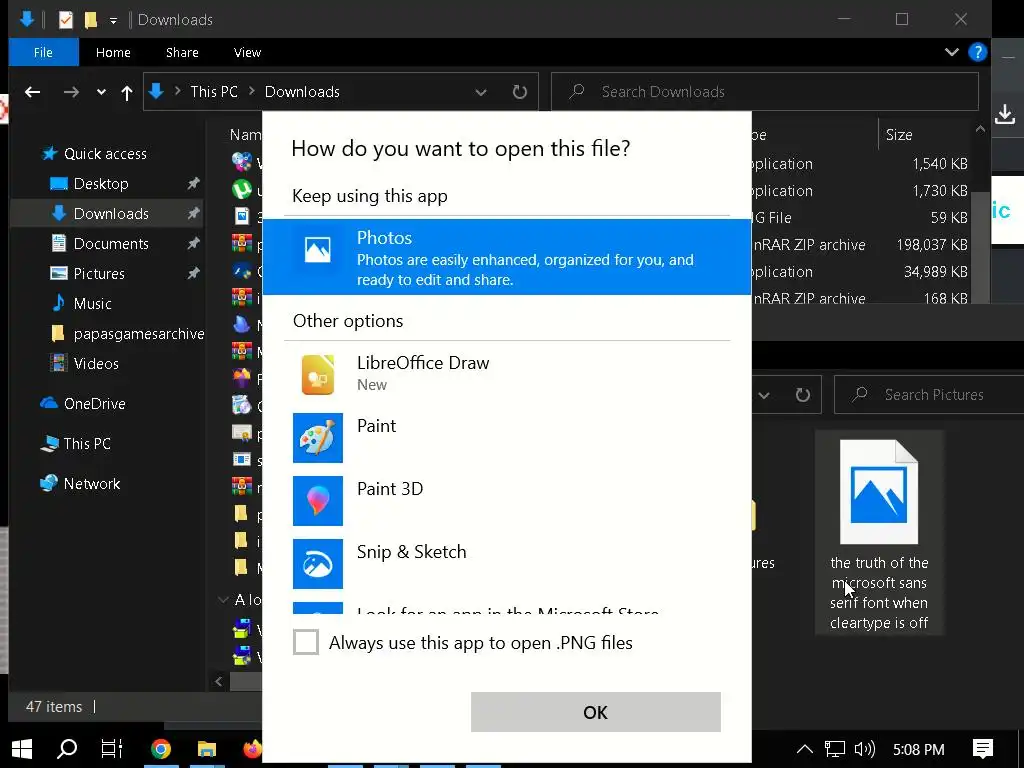Screen dimensions: 1024x768
Task: Pick the Paint app icon
Action: (317, 438)
